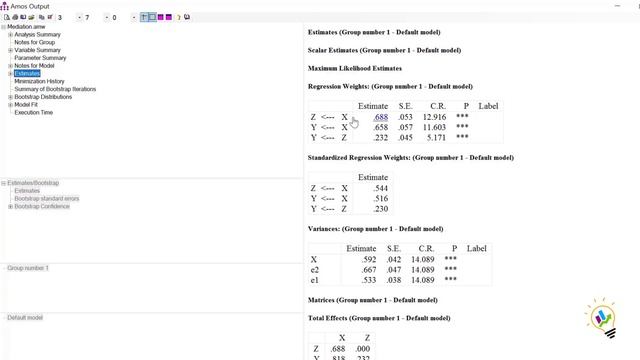Open the table columns dropdown showing 0
Viewport: 640px width, 360px height.
pyautogui.click(x=133, y=18)
